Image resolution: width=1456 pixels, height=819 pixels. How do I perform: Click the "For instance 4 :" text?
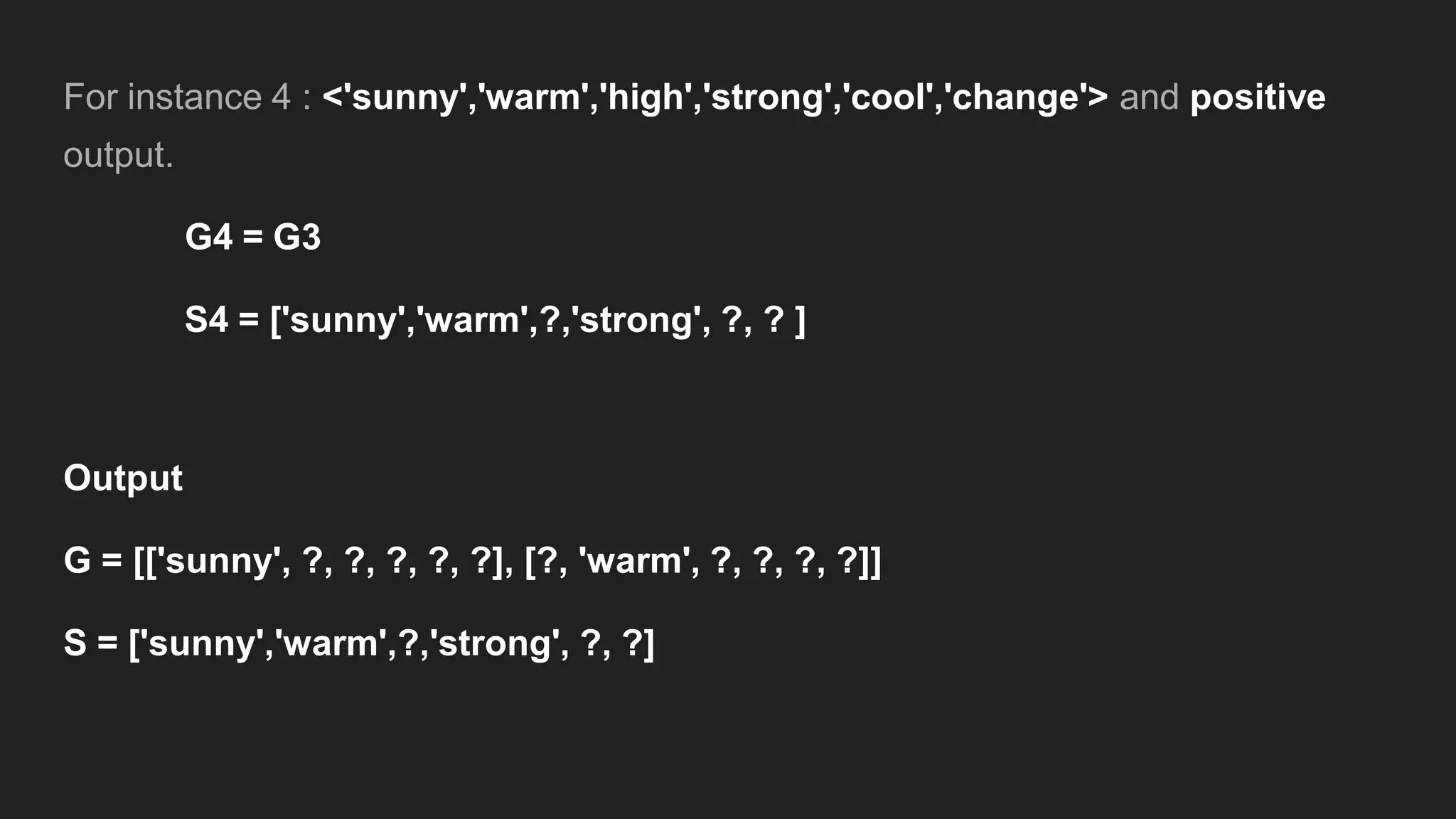click(188, 97)
